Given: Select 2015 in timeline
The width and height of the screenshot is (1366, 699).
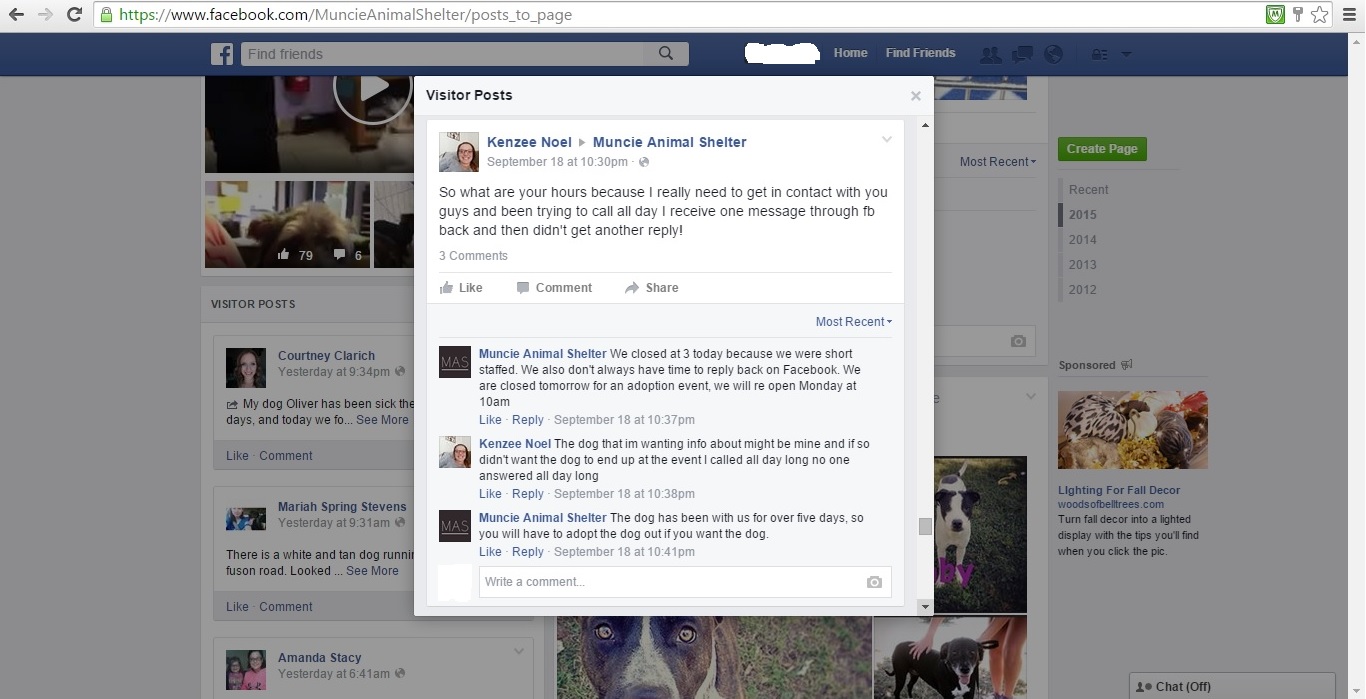Looking at the screenshot, I should point(1082,215).
